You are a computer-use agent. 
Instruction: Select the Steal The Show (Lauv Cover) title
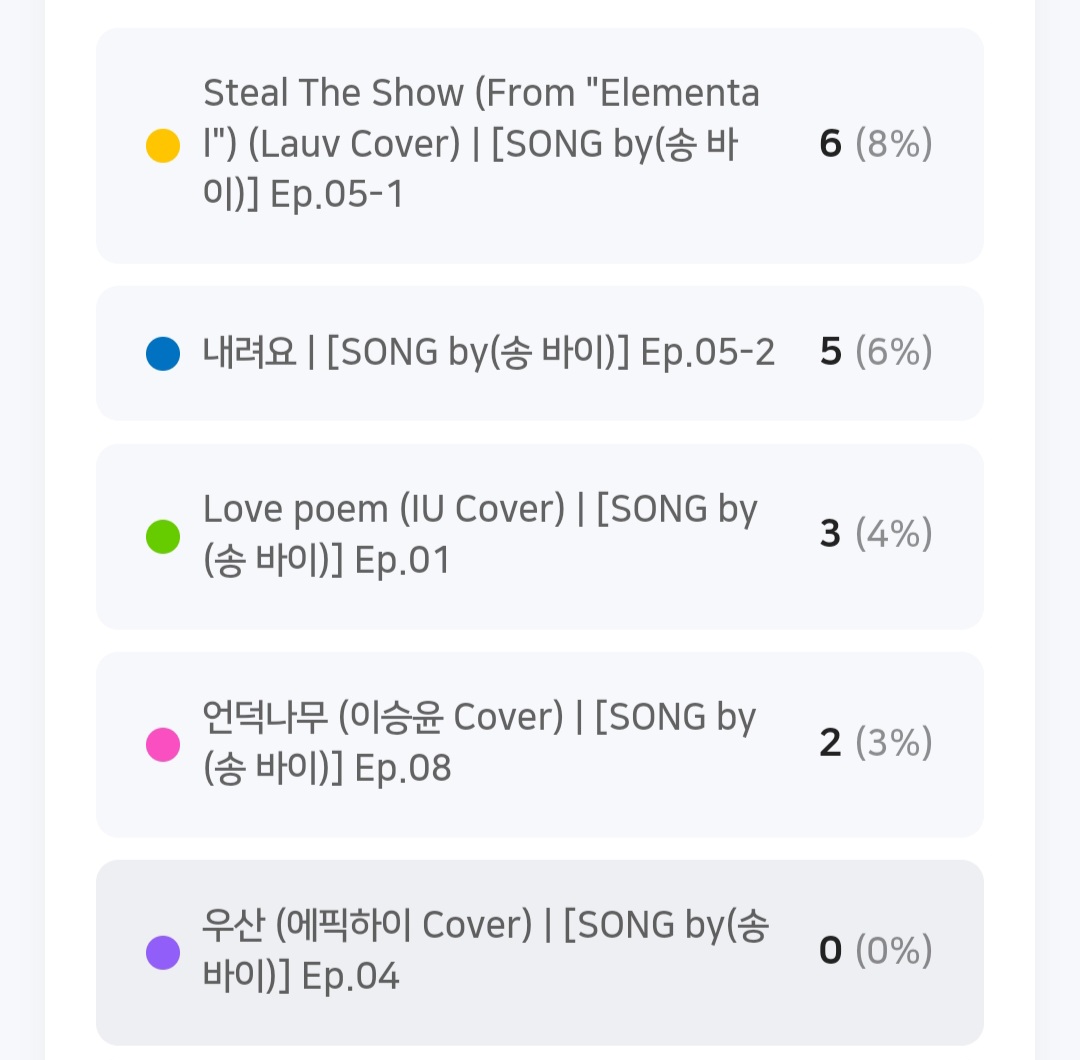[x=481, y=144]
